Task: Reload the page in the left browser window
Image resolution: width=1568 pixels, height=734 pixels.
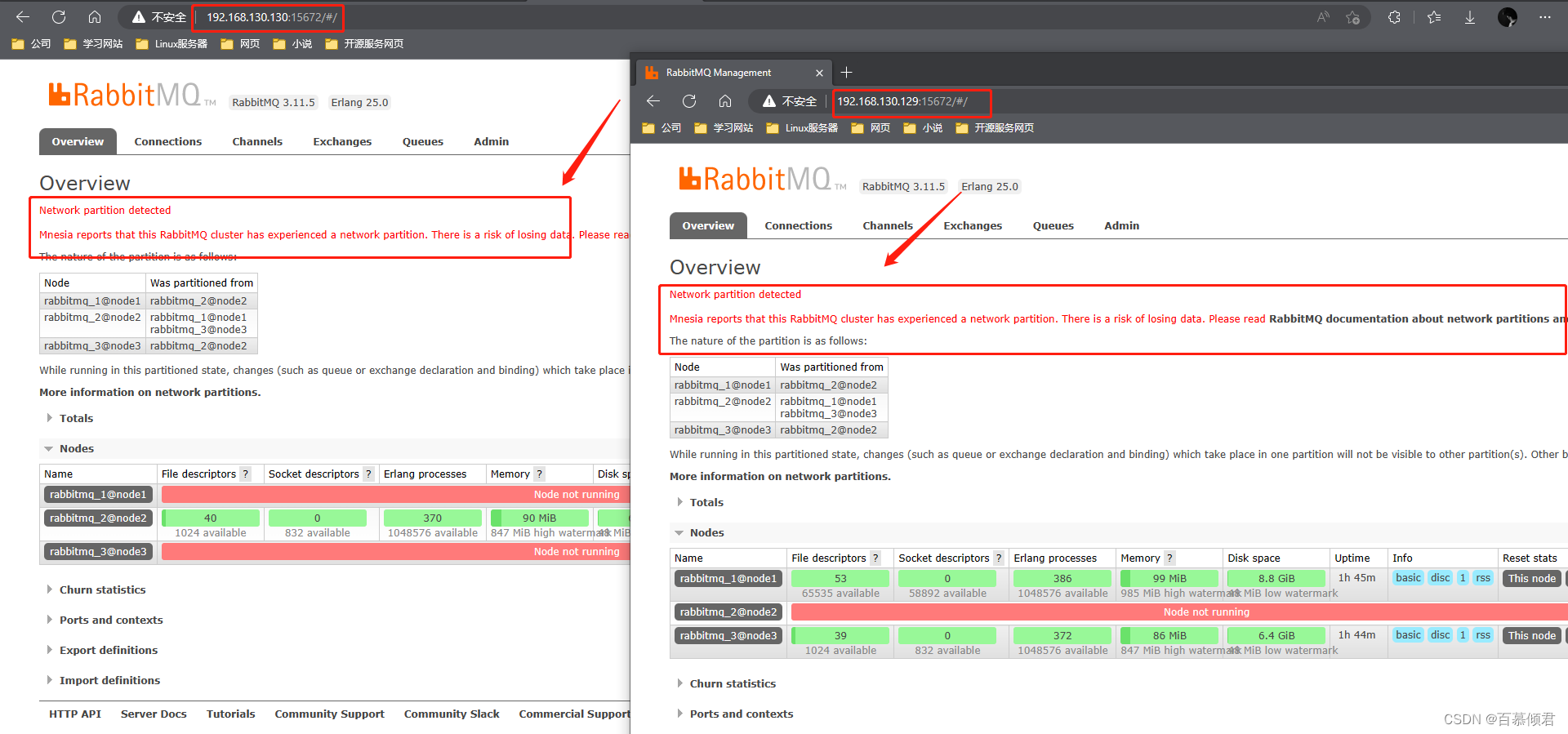Action: click(59, 17)
